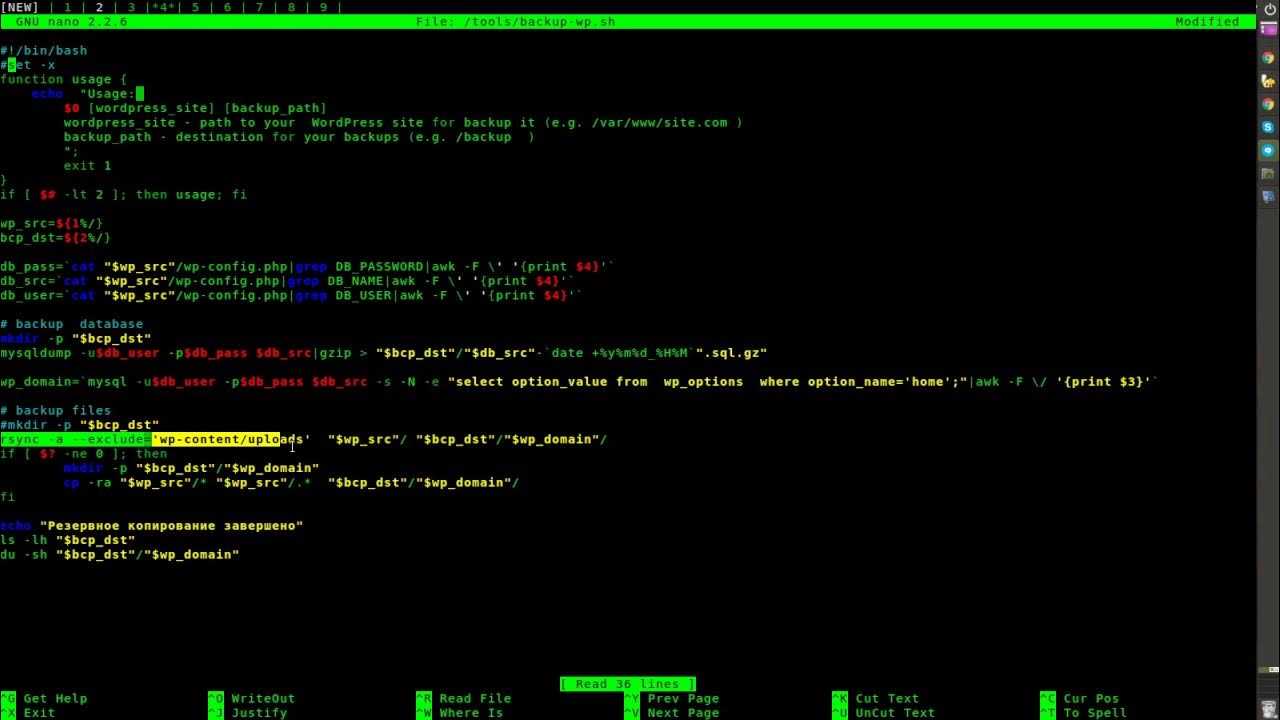Open the Chrome icon directly above Skype
The image size is (1280, 720).
click(x=1268, y=104)
